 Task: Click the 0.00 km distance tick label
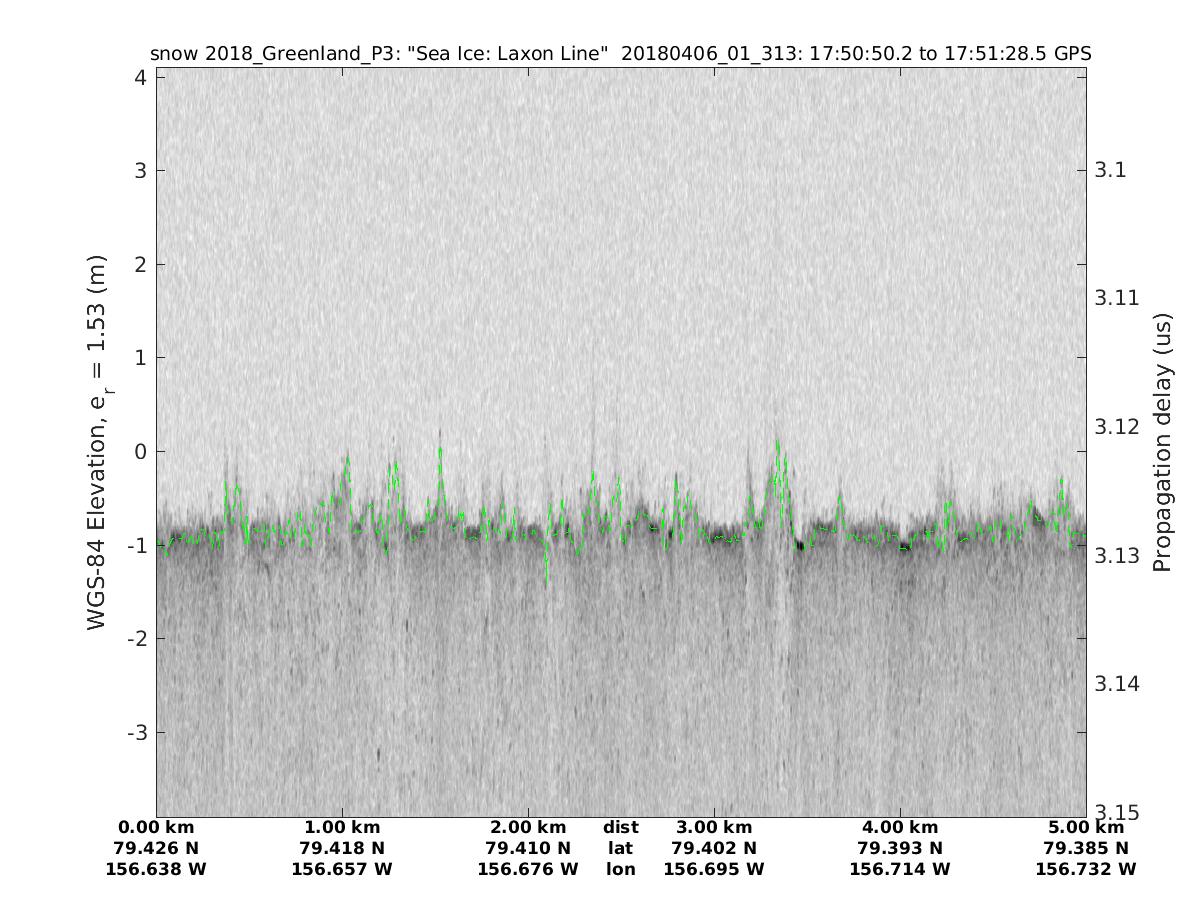coord(156,827)
